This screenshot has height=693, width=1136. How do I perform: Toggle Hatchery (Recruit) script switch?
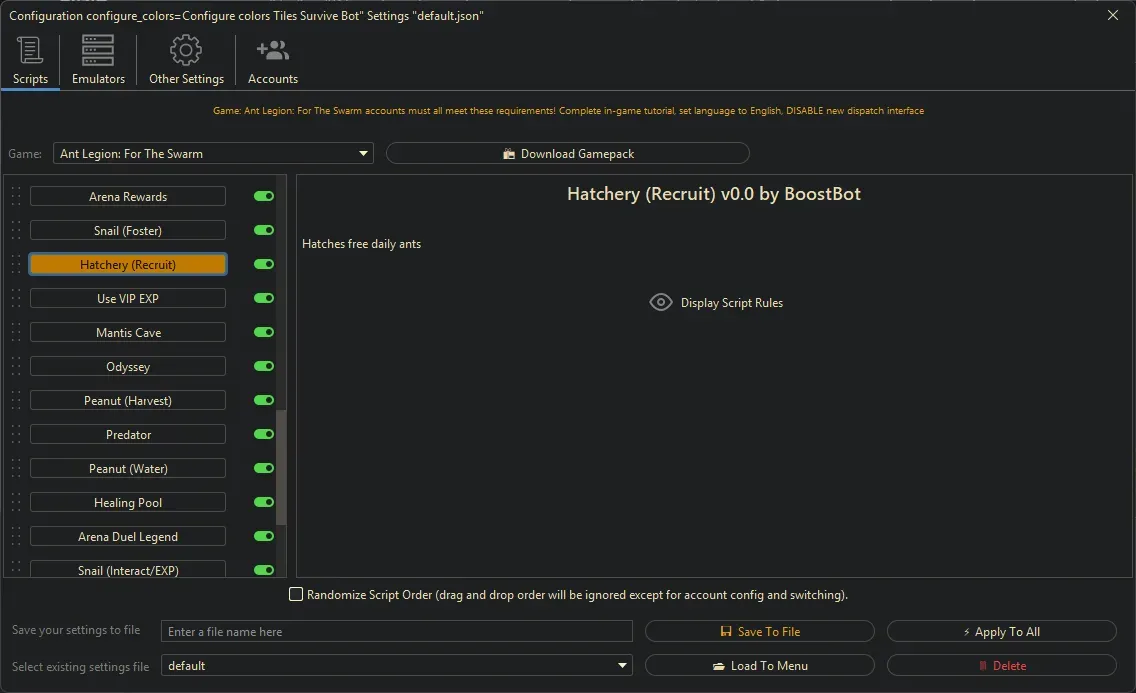pos(264,264)
